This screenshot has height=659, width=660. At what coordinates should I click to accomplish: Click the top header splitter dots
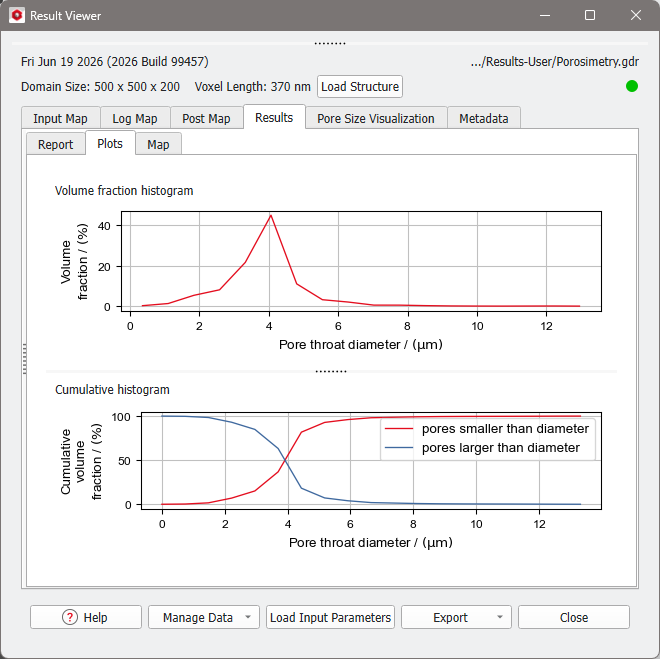click(x=330, y=43)
